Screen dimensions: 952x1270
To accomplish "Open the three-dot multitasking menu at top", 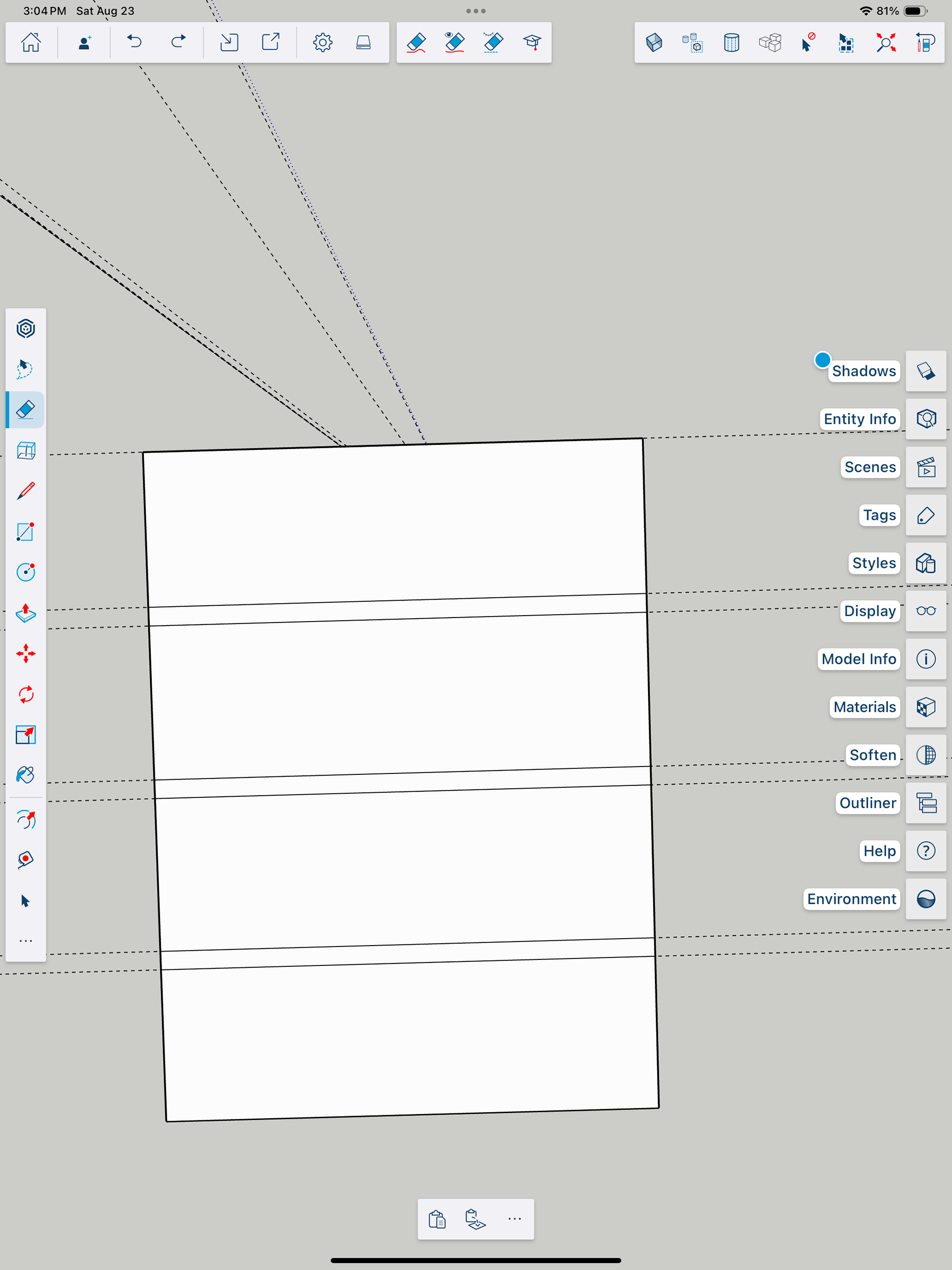I will pos(476,11).
